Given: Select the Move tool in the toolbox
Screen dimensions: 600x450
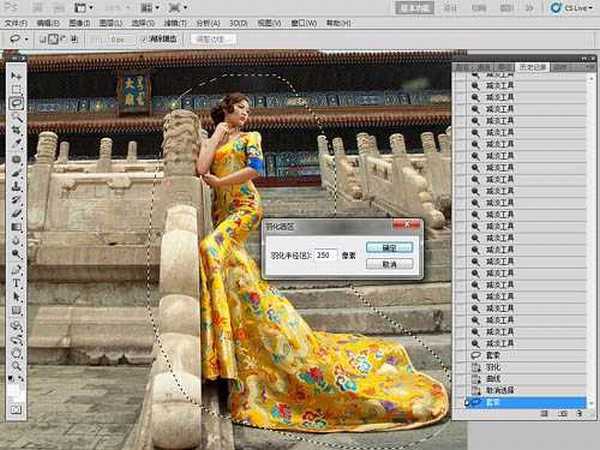Looking at the screenshot, I should pos(16,75).
